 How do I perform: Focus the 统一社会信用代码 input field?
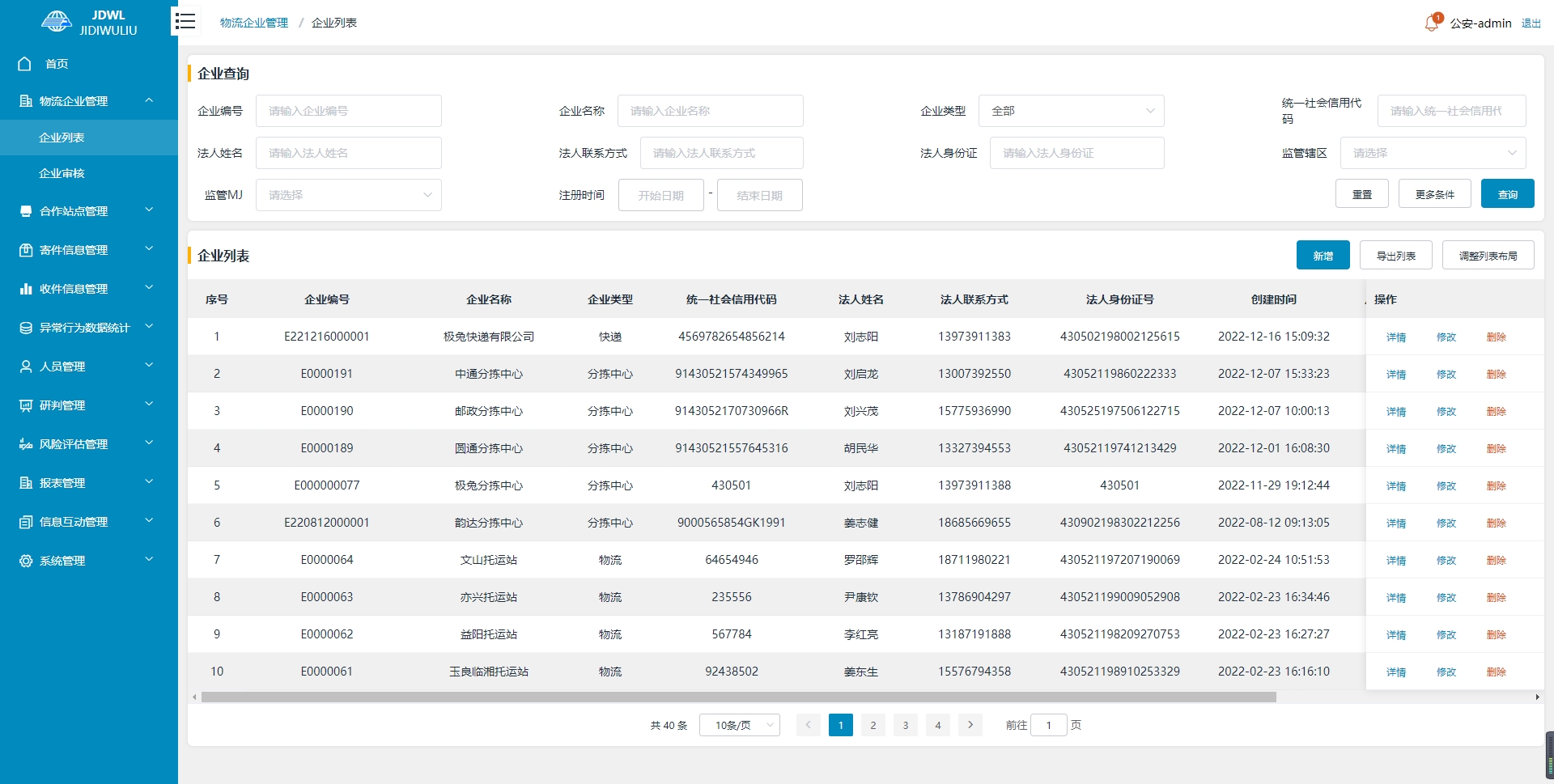click(x=1451, y=111)
